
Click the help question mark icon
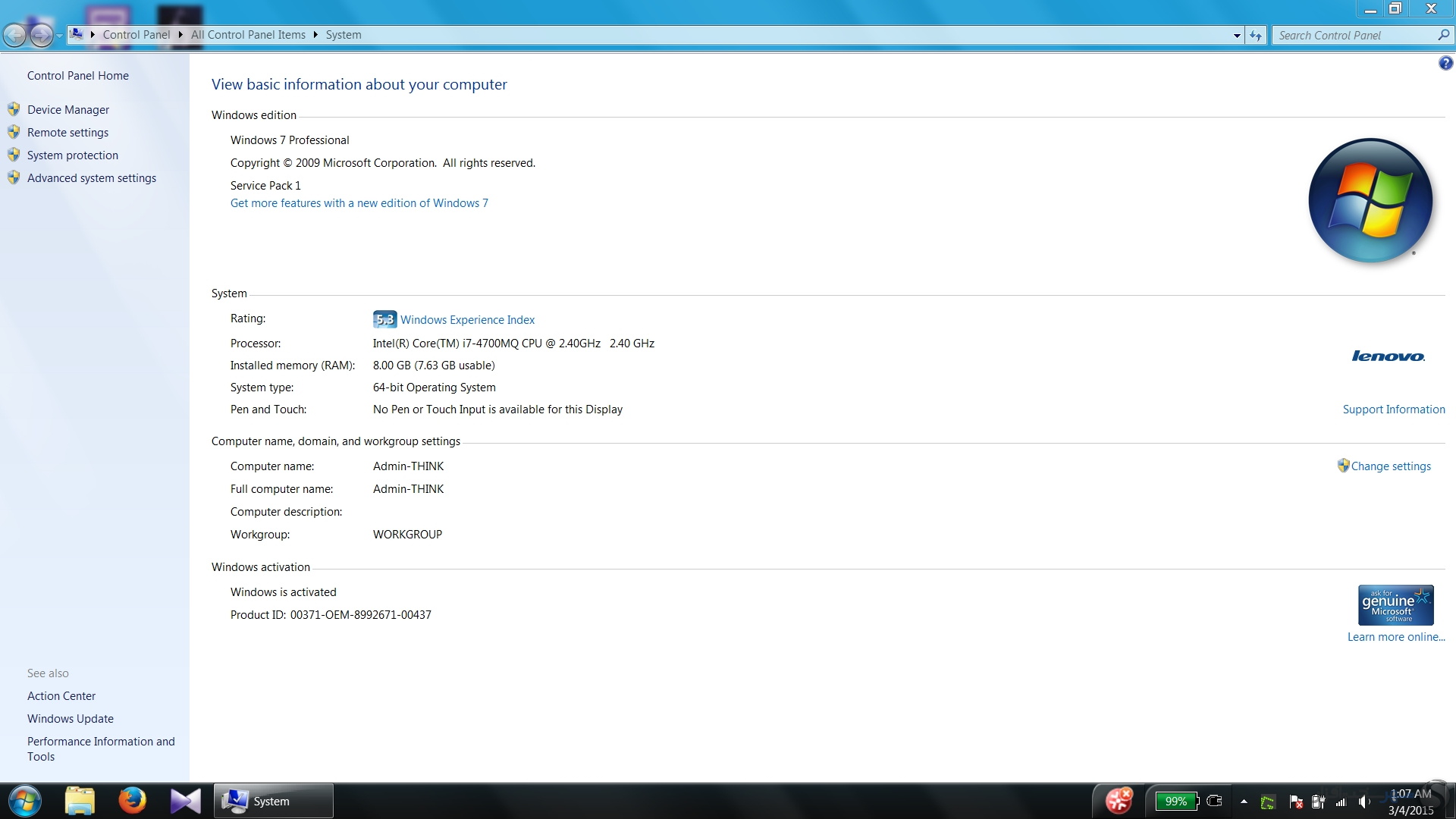pyautogui.click(x=1445, y=64)
